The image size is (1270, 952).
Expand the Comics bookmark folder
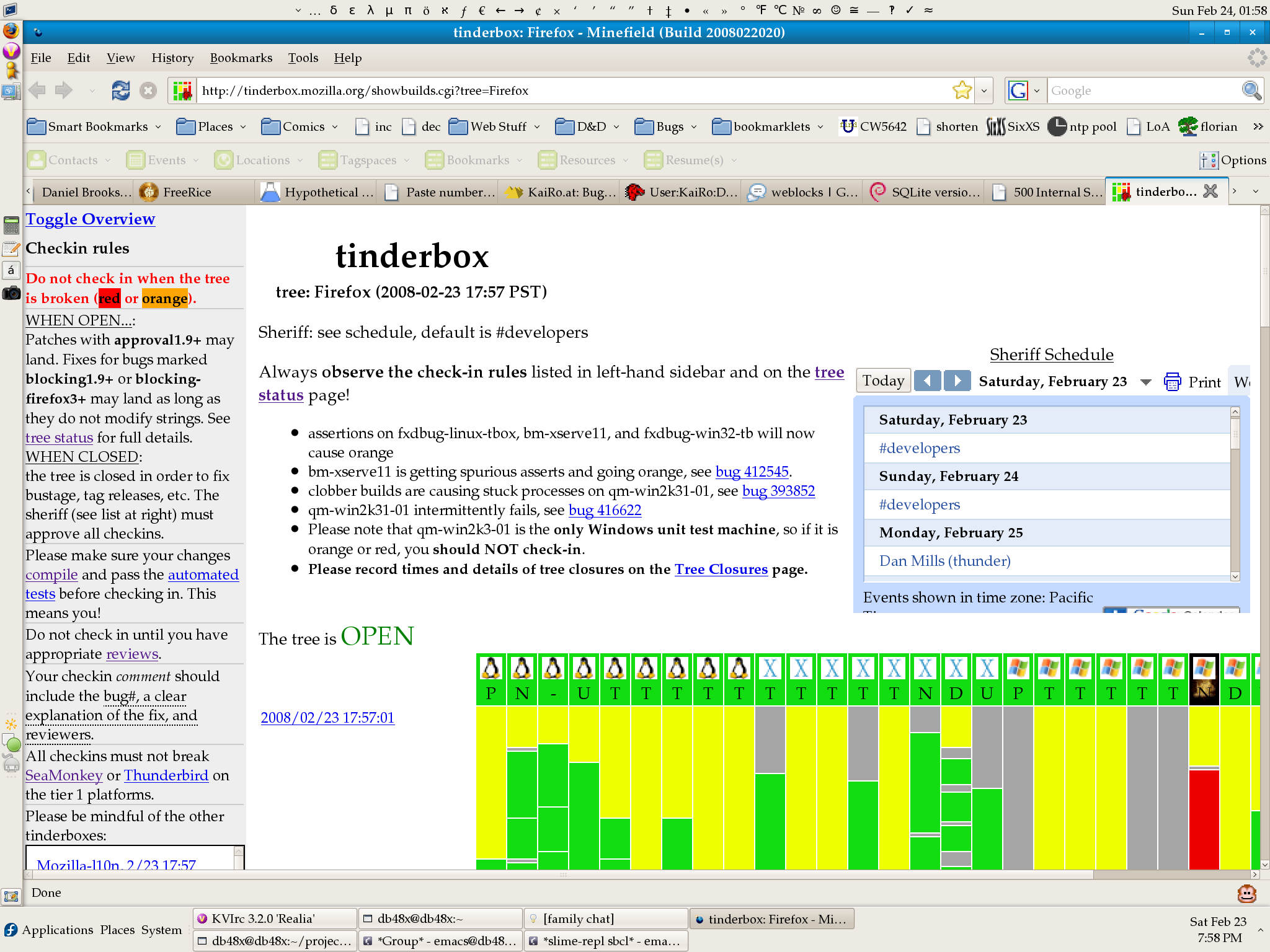coord(300,126)
